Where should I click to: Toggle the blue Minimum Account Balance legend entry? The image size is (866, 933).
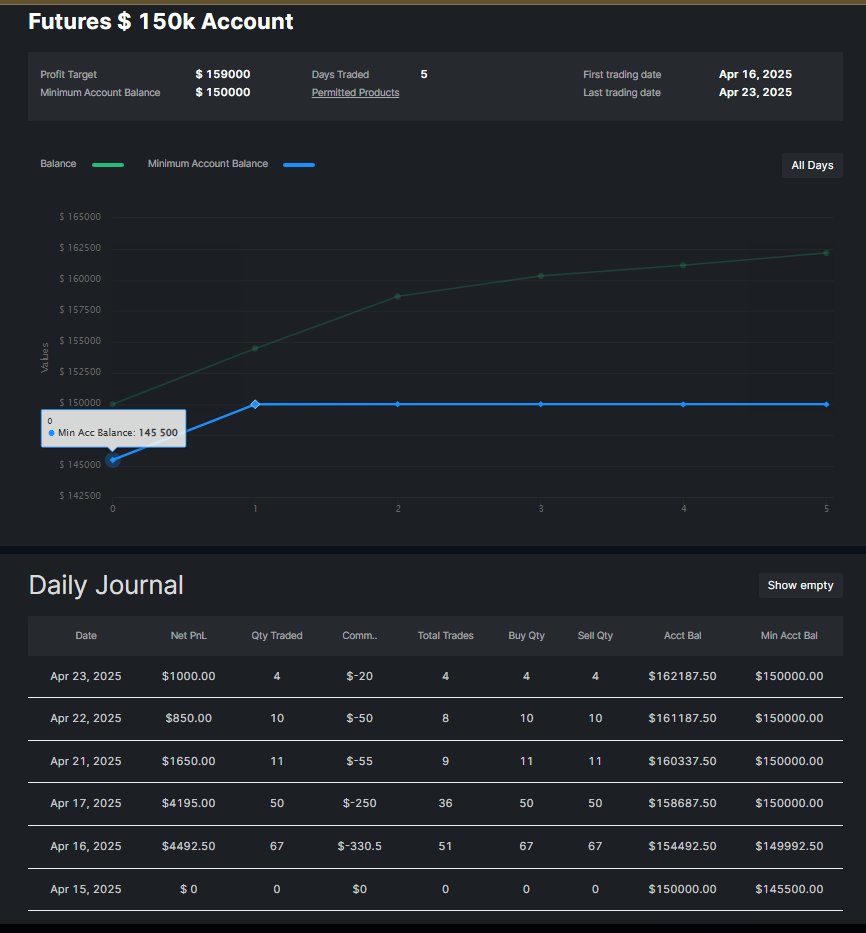click(x=231, y=164)
